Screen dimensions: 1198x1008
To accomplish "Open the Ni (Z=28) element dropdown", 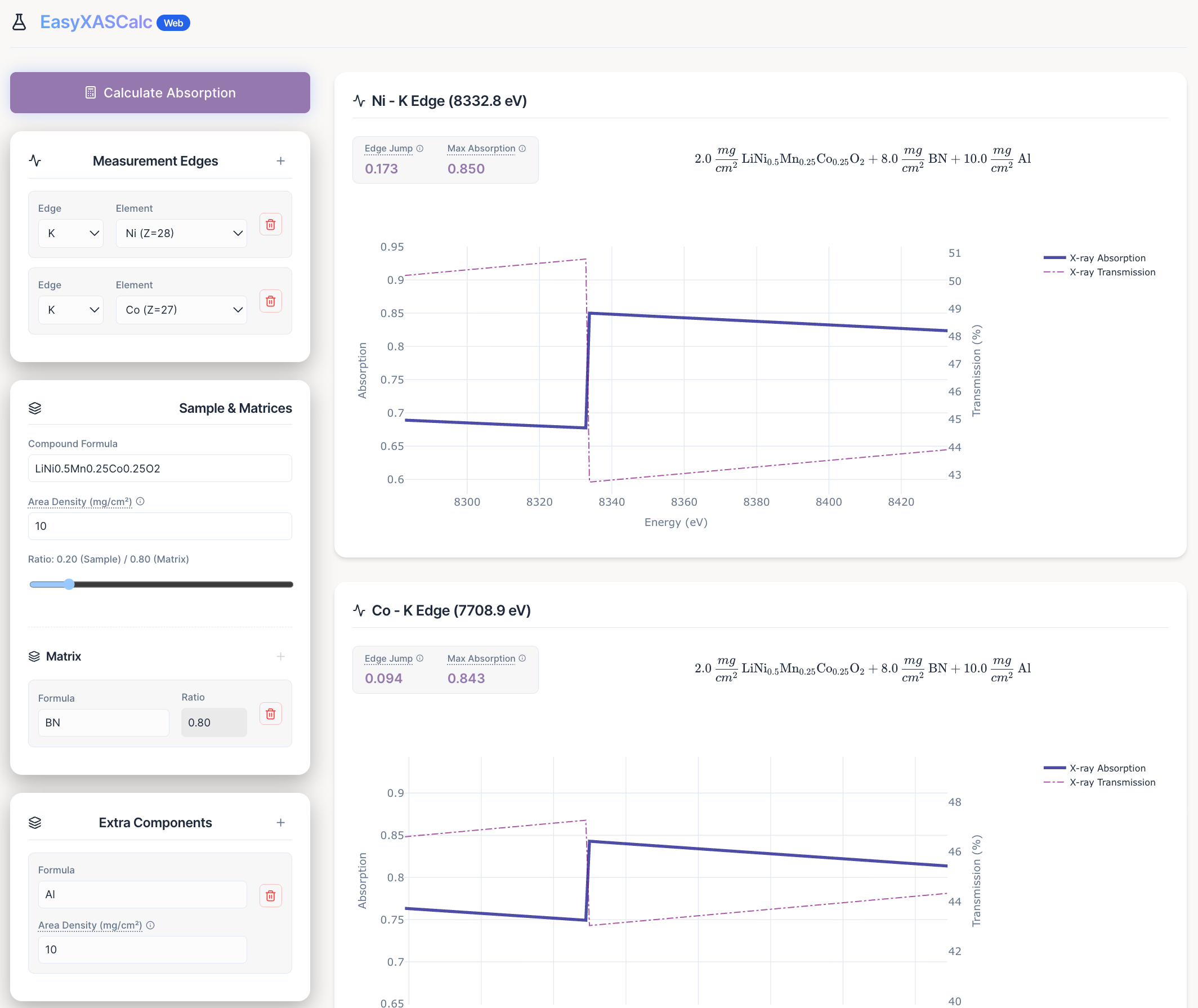I will (x=181, y=233).
